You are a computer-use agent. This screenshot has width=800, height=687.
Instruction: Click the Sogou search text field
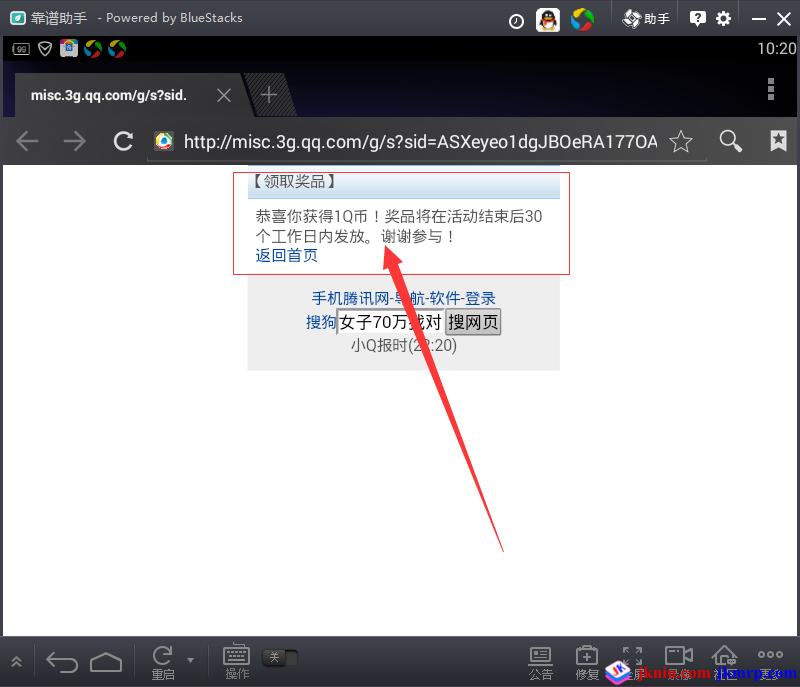390,322
